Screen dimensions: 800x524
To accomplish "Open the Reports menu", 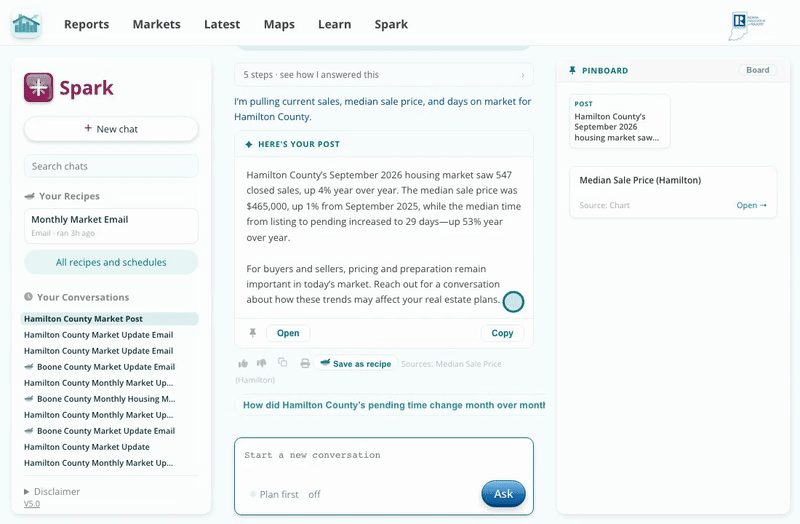I will [87, 24].
